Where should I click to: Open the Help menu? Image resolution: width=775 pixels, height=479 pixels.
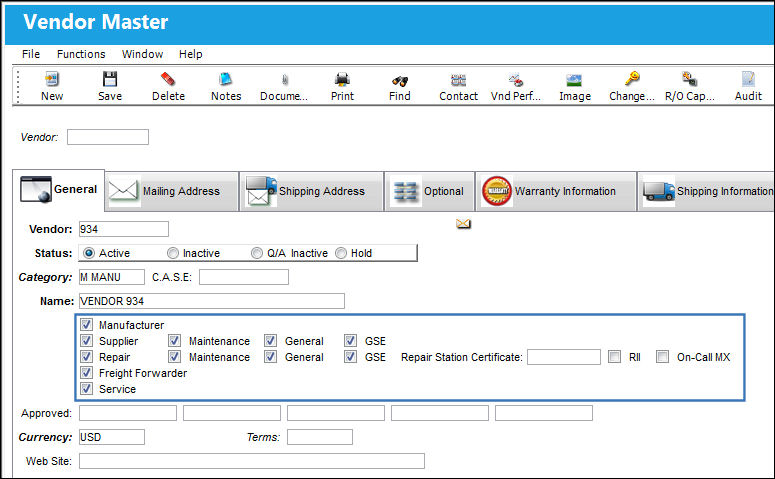tap(190, 54)
